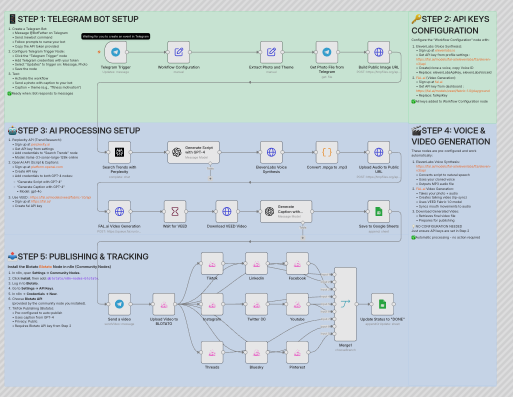The height and width of the screenshot is (397, 513).
Task: Select the Merge node
Action: coord(345,304)
